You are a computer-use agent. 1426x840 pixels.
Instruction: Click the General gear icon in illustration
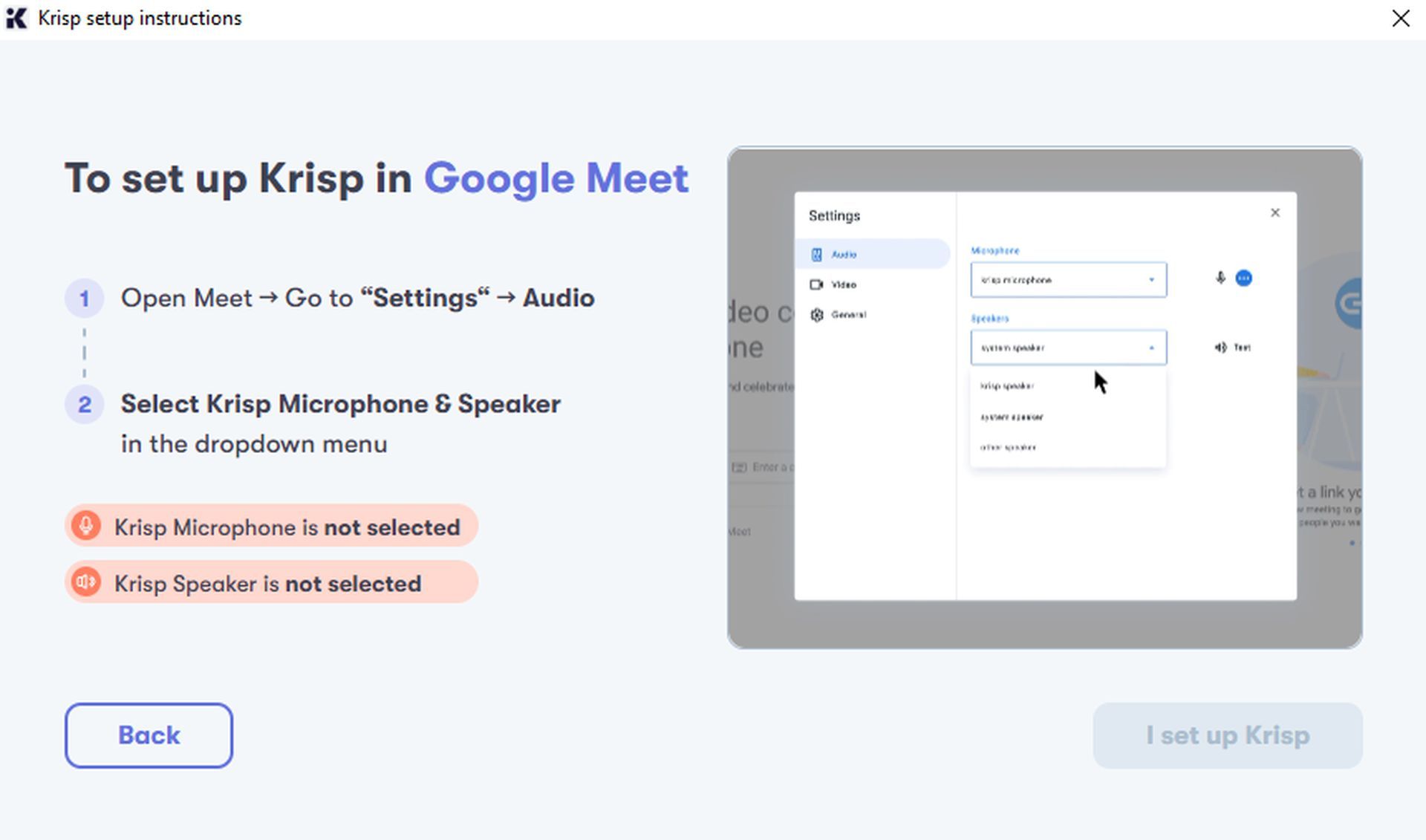[817, 315]
